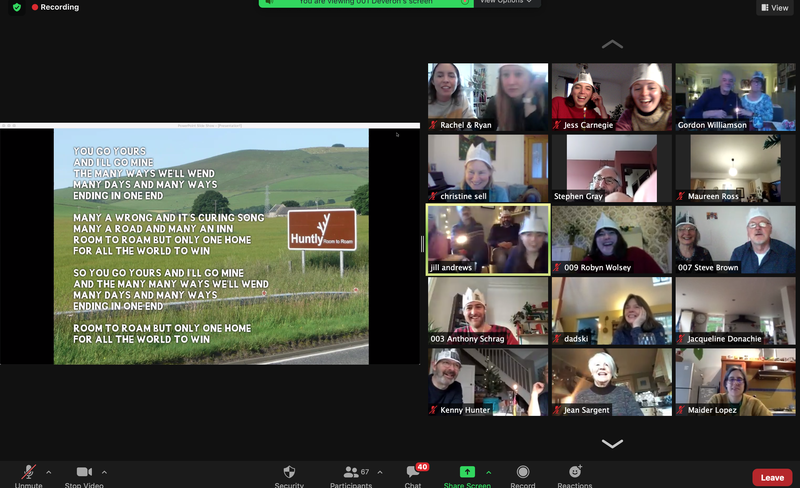
Task: Start recording with the Record button
Action: tap(523, 473)
